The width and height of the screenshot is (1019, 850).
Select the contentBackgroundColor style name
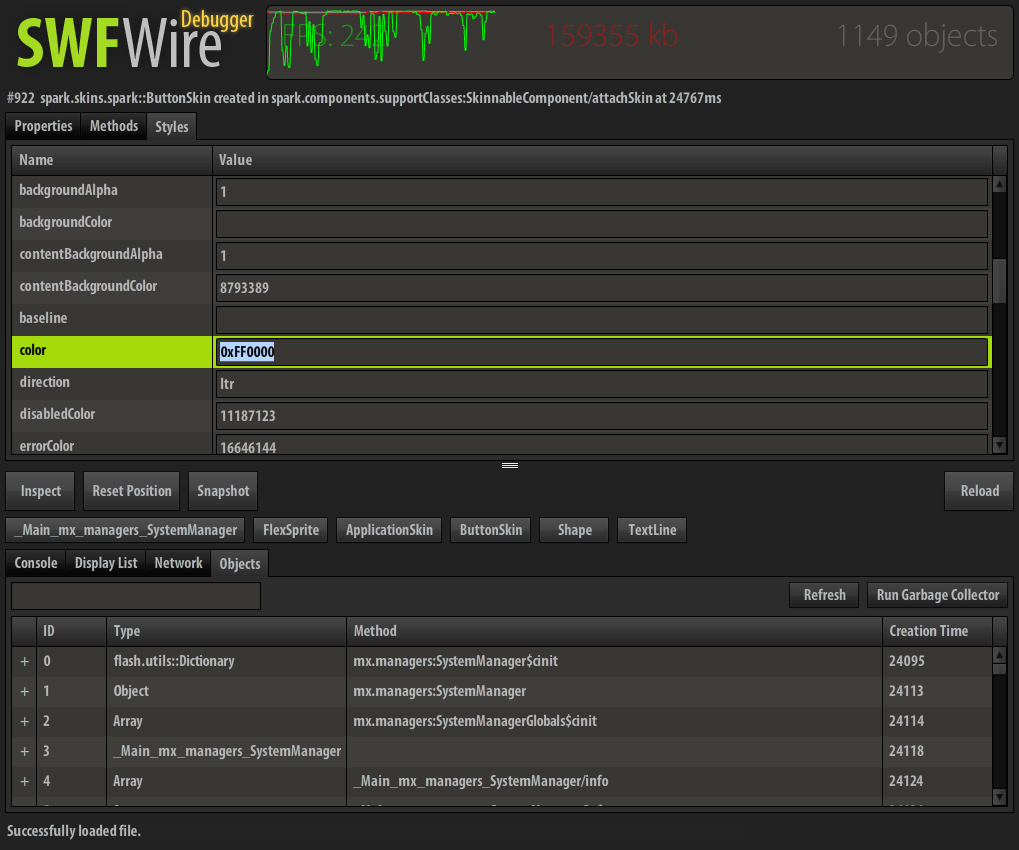pos(88,287)
